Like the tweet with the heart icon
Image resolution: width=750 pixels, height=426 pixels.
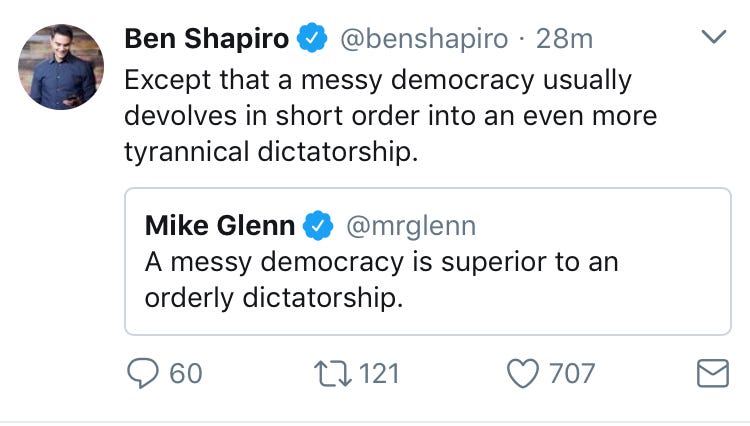(x=523, y=374)
